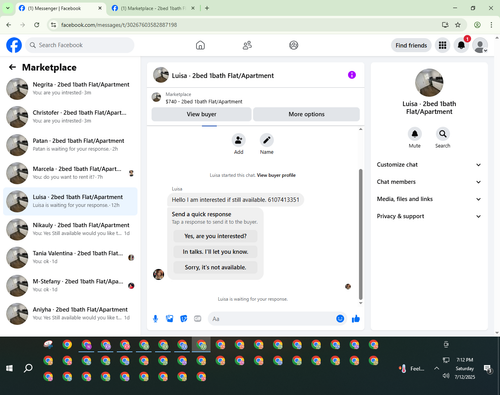
Task: Show hidden system tray icons
Action: pyautogui.click(x=436, y=368)
